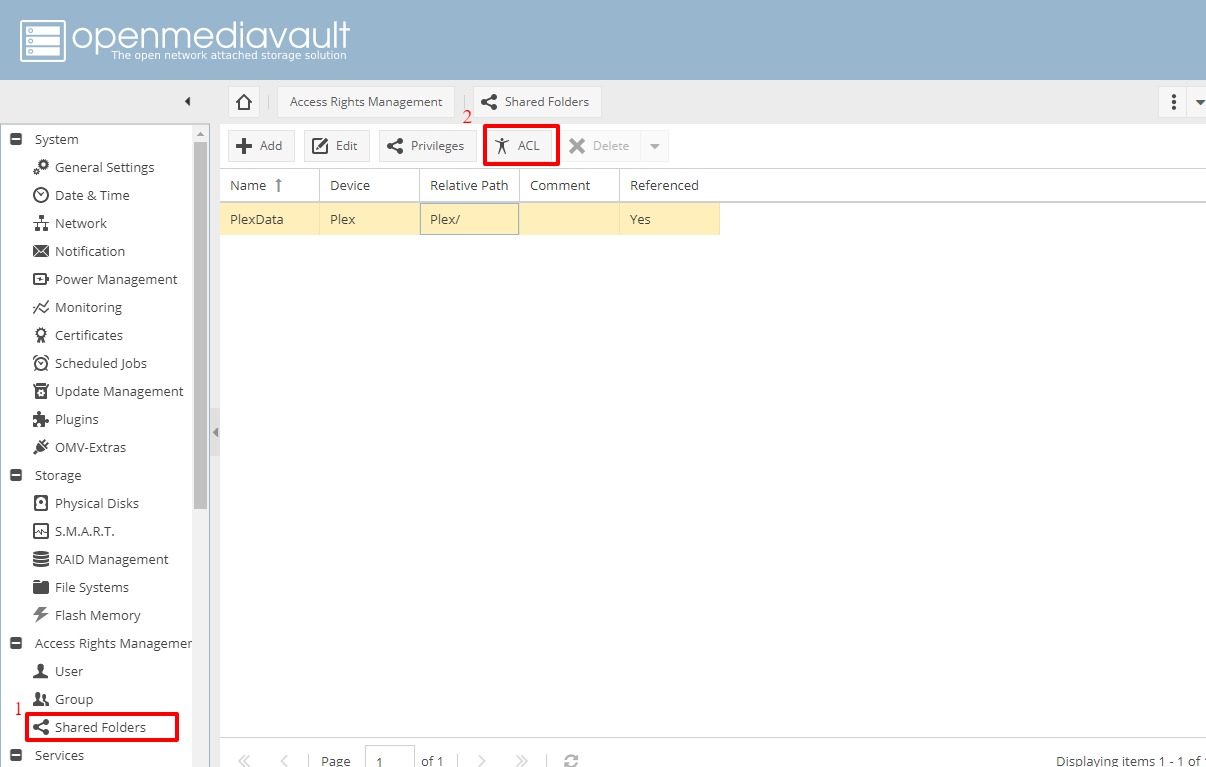The image size is (1206, 767).
Task: Open dropdown arrow next to Delete
Action: pos(655,146)
